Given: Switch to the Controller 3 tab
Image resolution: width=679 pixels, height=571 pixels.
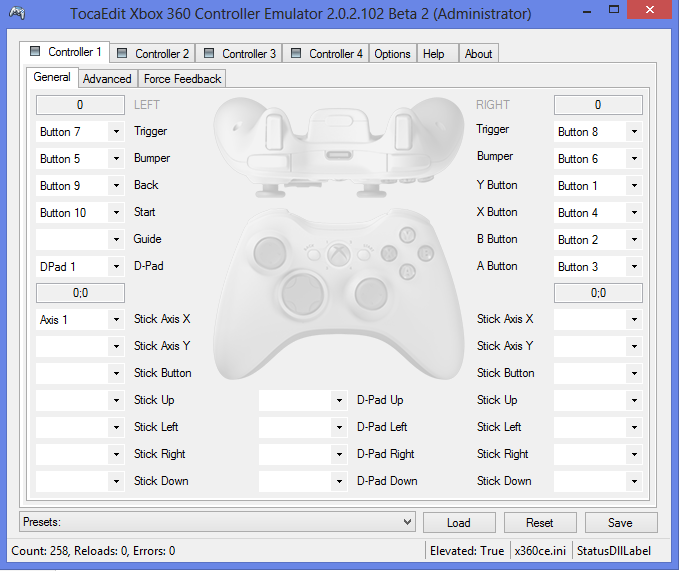Looking at the screenshot, I should 239,53.
